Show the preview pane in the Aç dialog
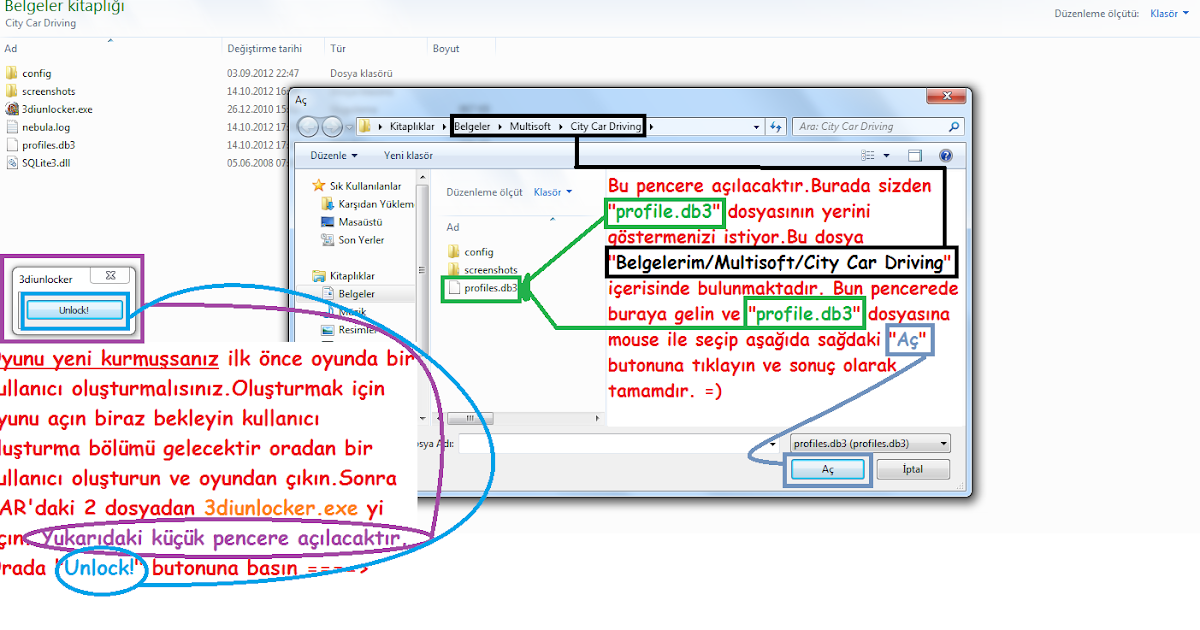 tap(914, 156)
